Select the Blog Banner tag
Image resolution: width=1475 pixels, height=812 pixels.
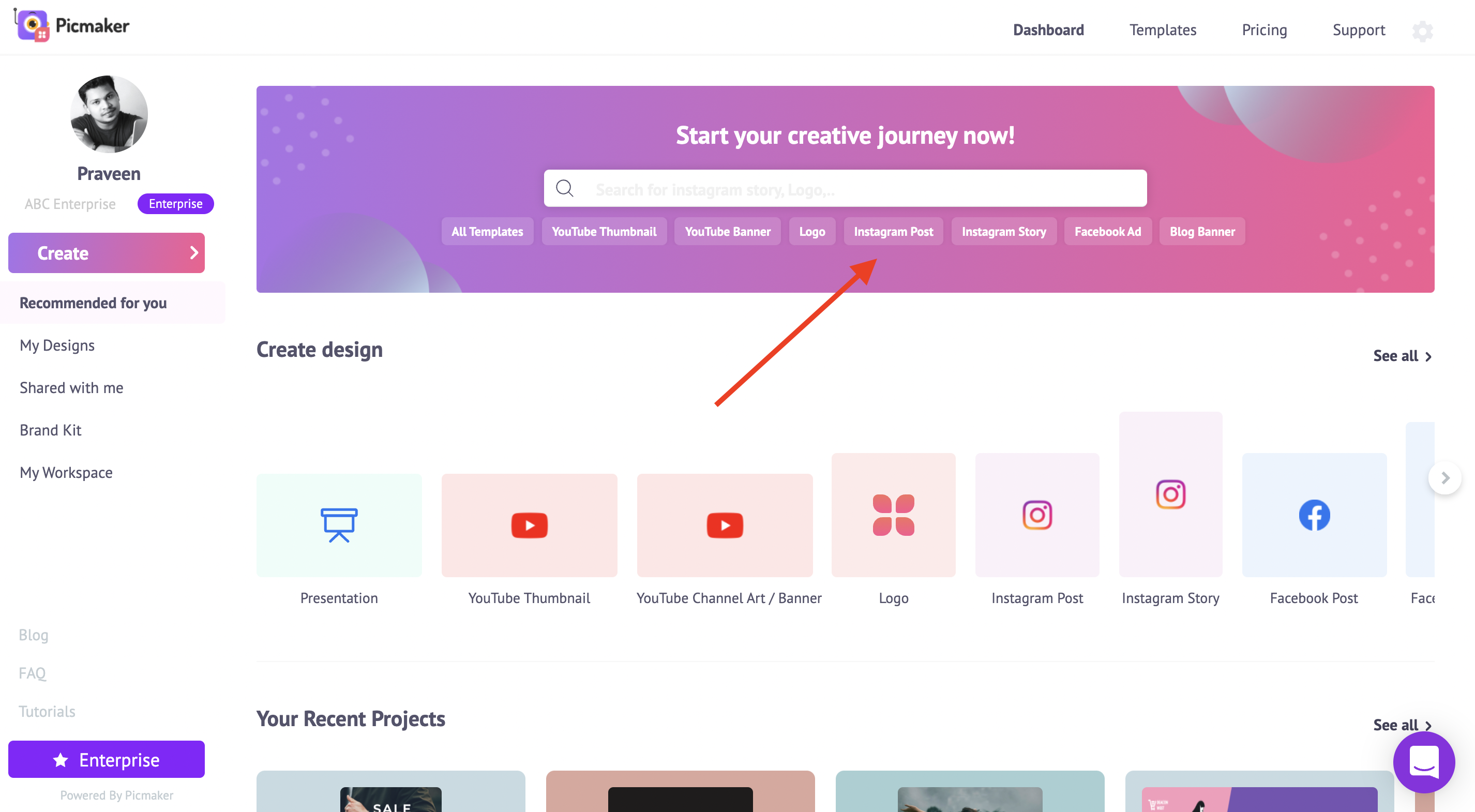(1201, 231)
